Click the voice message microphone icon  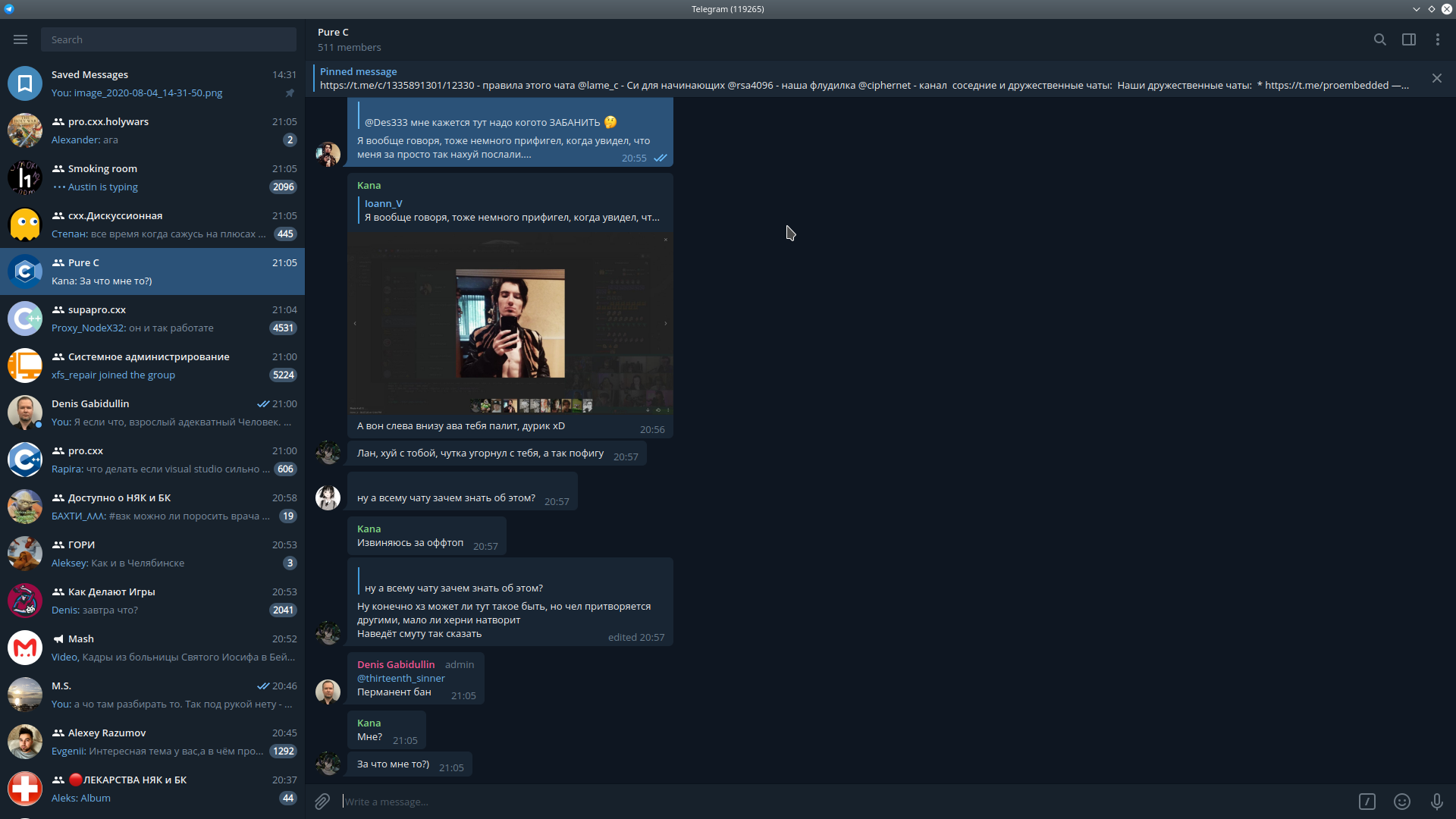tap(1437, 802)
